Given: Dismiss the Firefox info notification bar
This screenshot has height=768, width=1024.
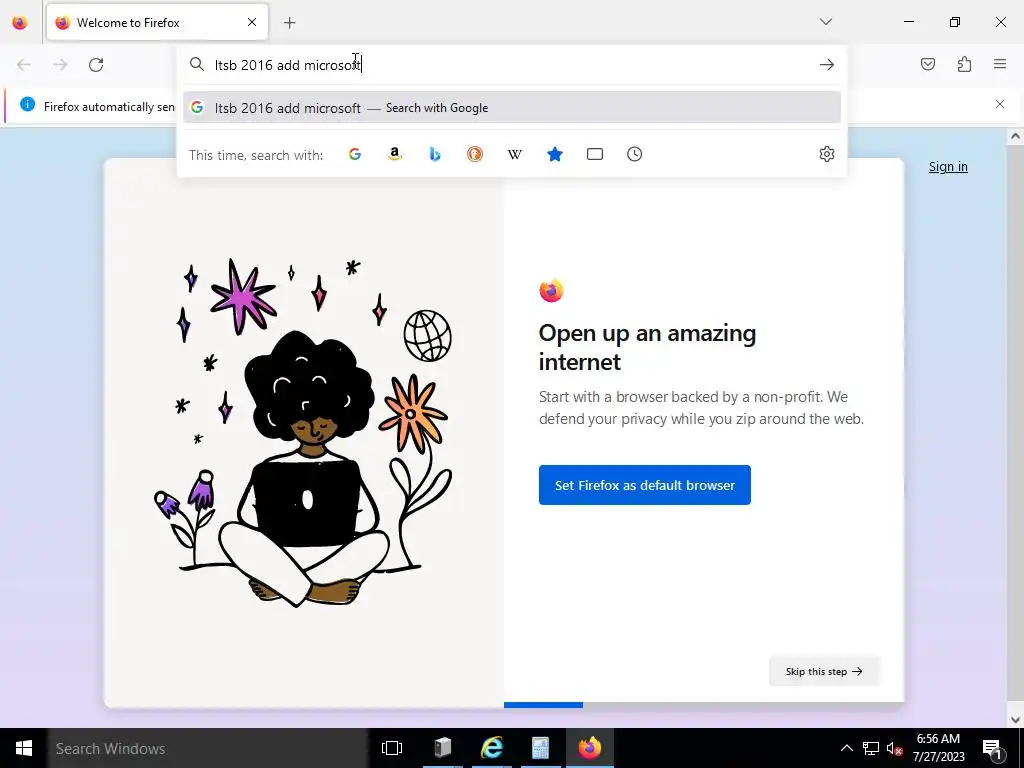Looking at the screenshot, I should 1000,104.
